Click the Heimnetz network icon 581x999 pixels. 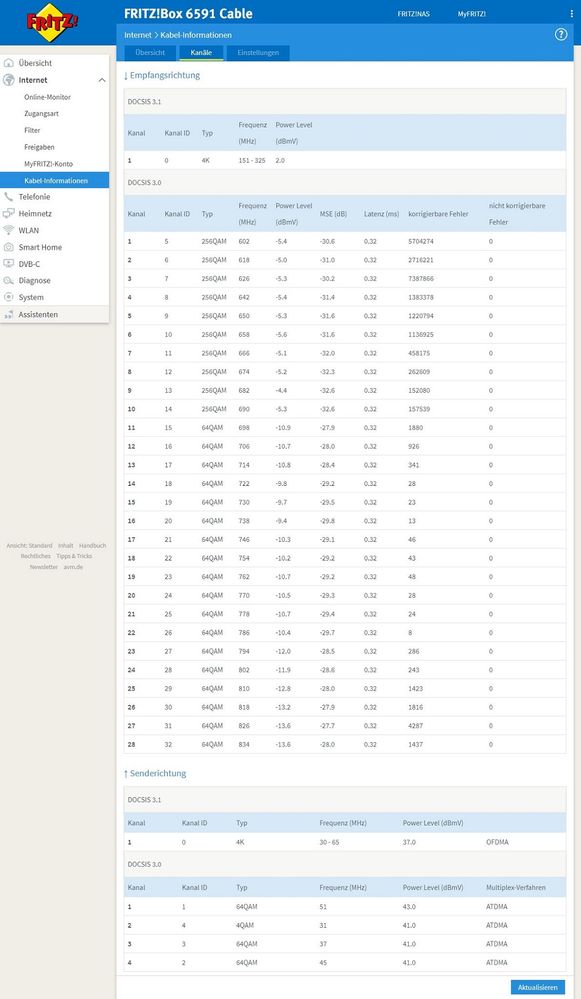[9, 213]
